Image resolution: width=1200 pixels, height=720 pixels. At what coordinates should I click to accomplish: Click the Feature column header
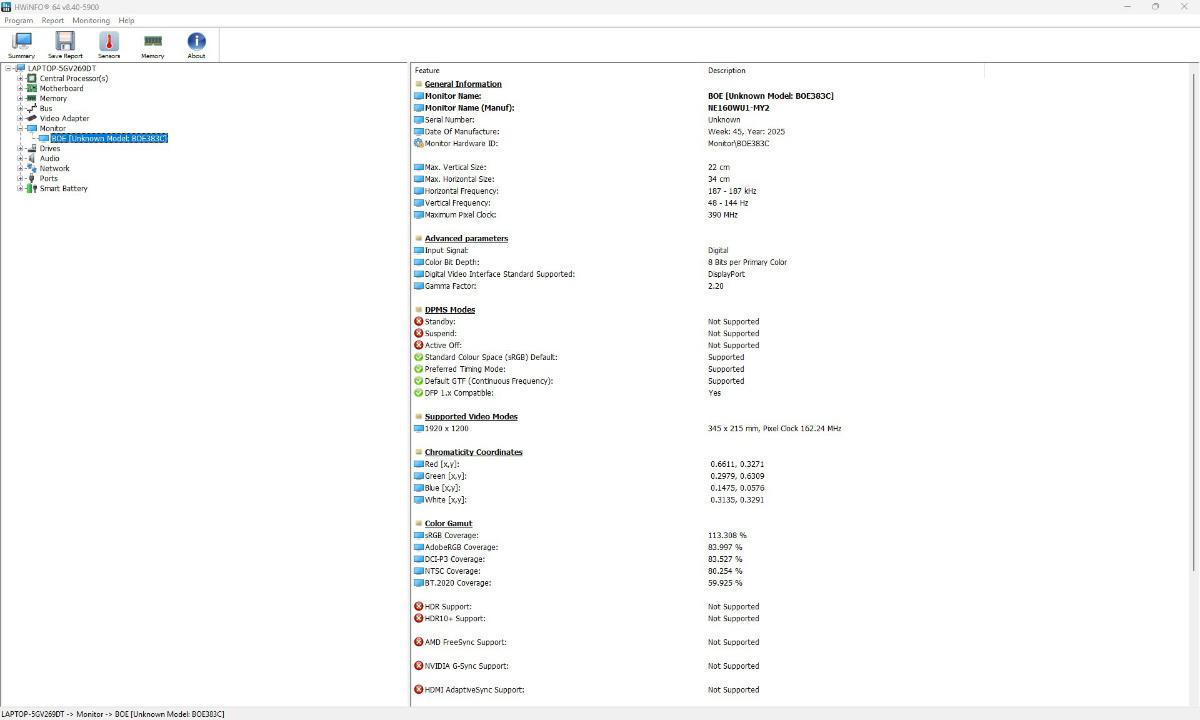[x=557, y=70]
